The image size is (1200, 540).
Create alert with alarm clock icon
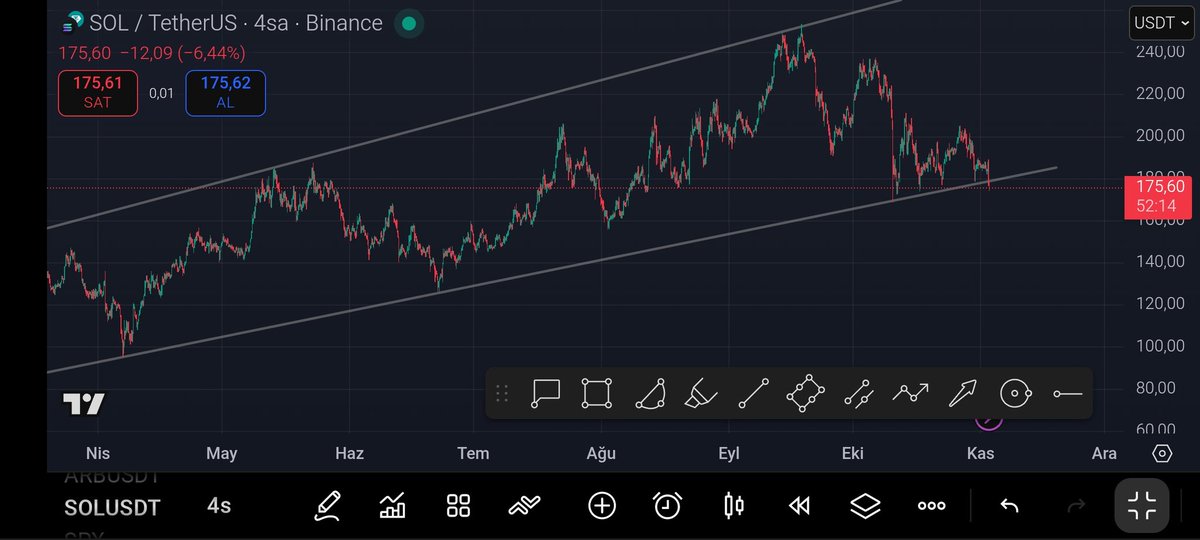[668, 506]
